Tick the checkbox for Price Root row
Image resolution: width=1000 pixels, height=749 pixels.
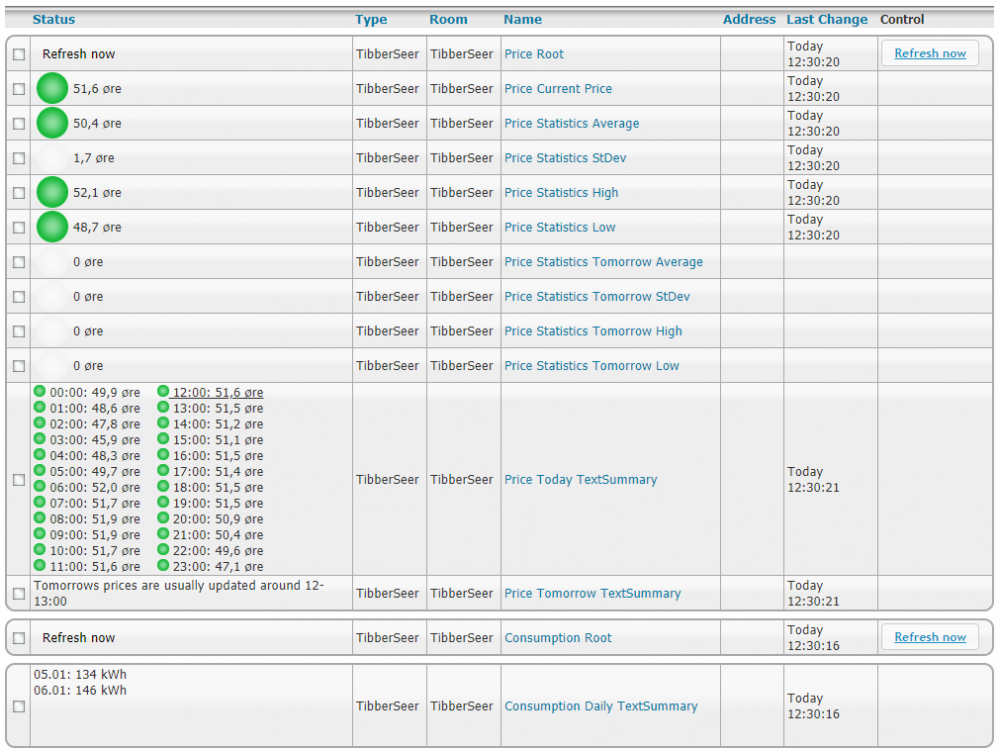click(19, 55)
